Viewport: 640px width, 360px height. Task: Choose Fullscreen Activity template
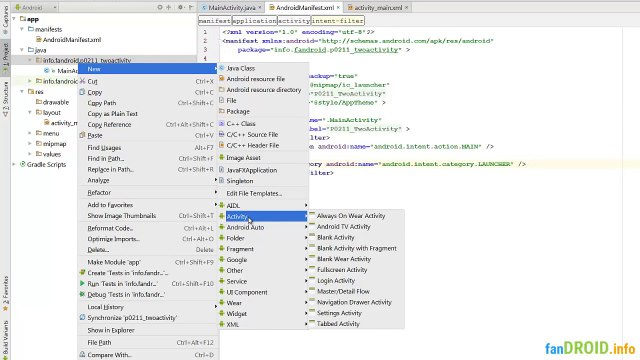pyautogui.click(x=356, y=270)
